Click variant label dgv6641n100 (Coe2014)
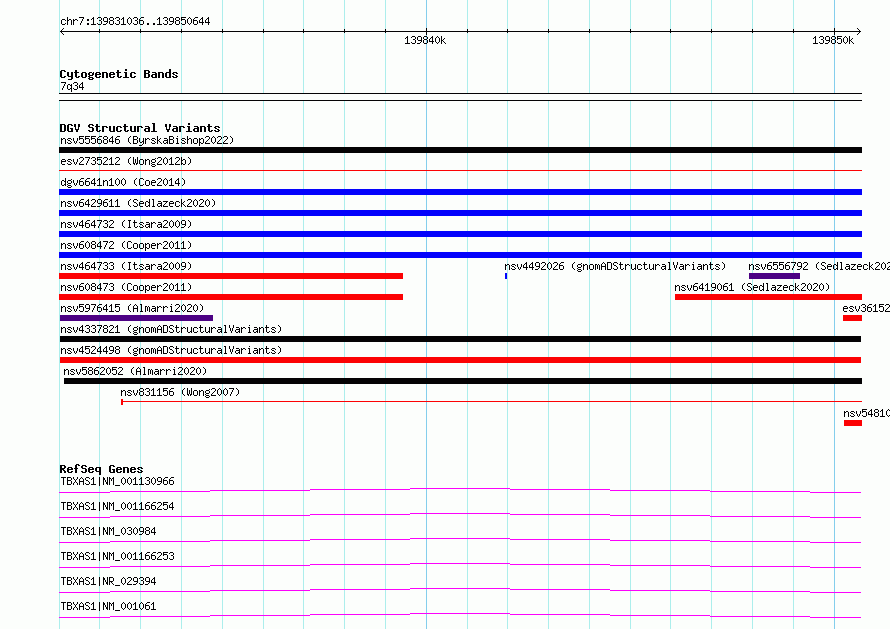890x629 pixels. coord(123,182)
